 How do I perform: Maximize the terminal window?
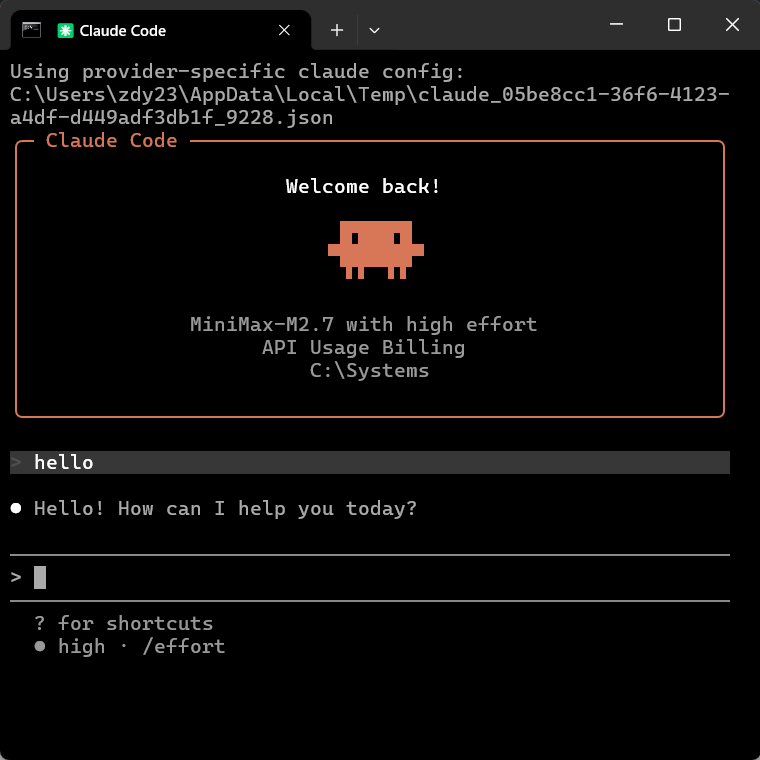[674, 25]
